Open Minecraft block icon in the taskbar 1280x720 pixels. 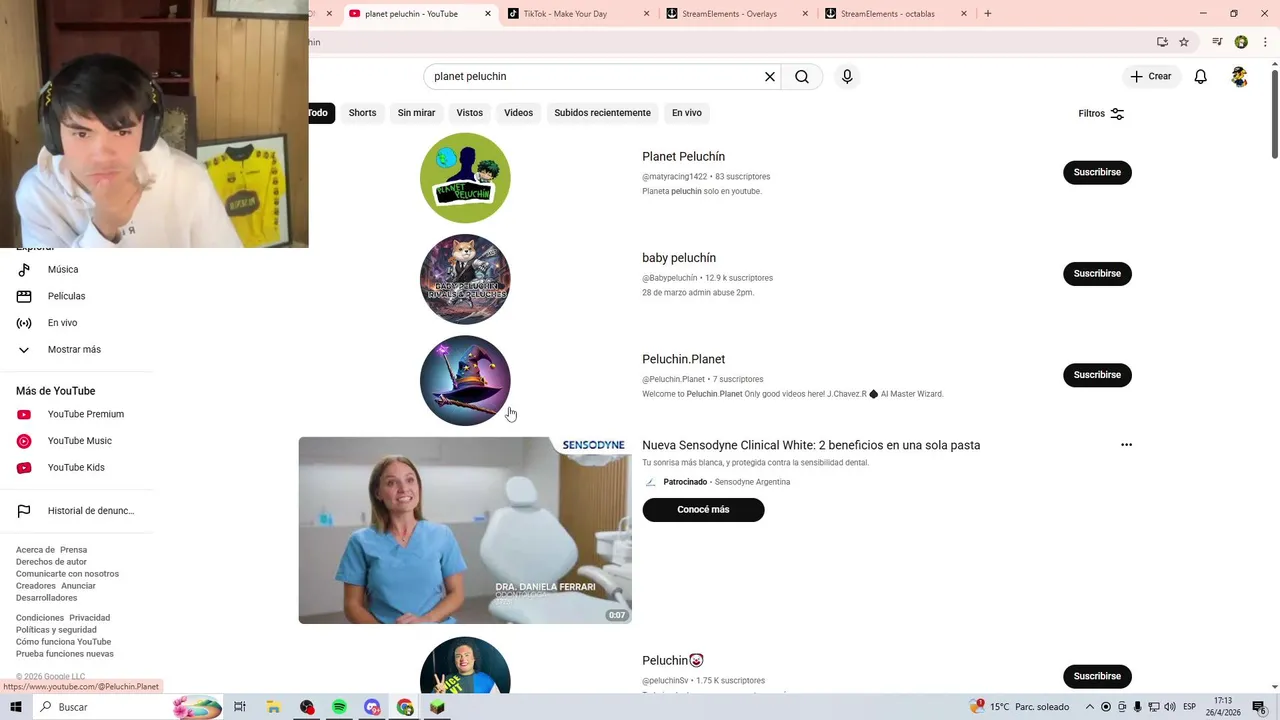[437, 707]
